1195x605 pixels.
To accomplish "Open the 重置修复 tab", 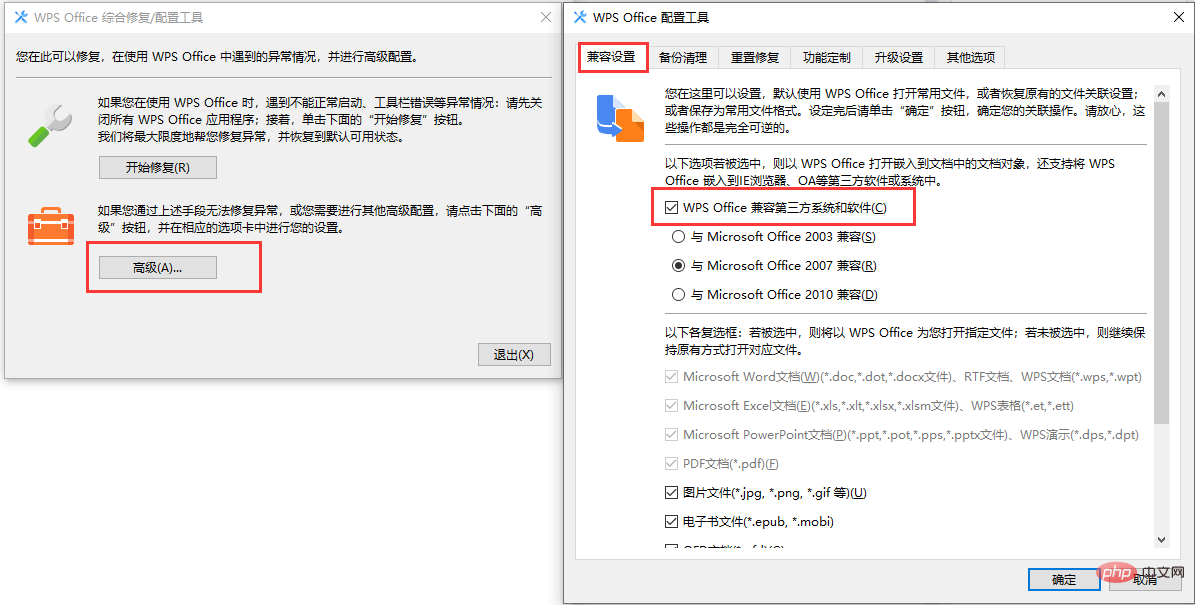I will 754,58.
